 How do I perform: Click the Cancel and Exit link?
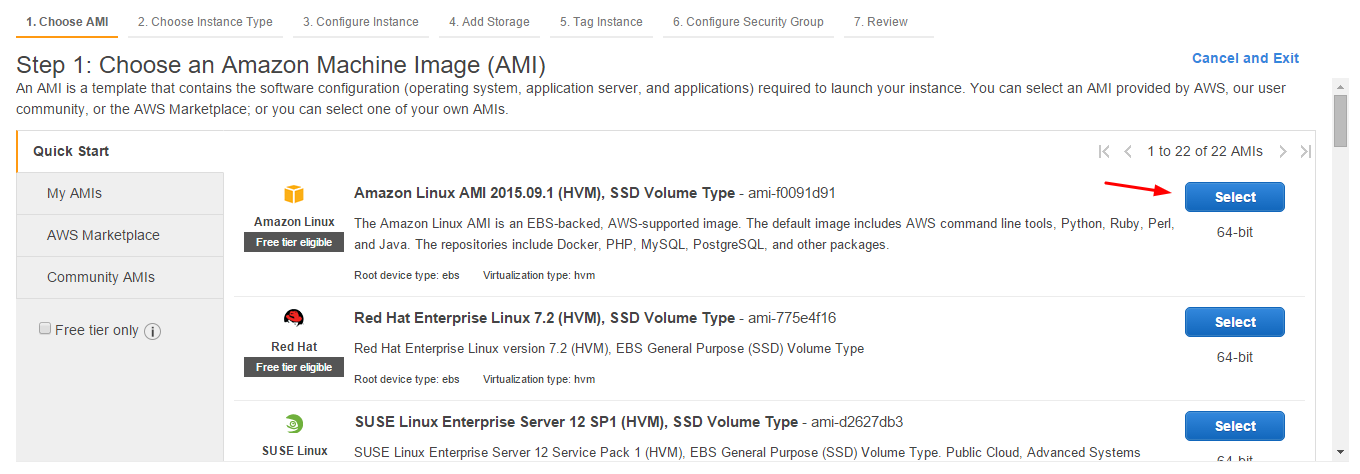point(1245,58)
